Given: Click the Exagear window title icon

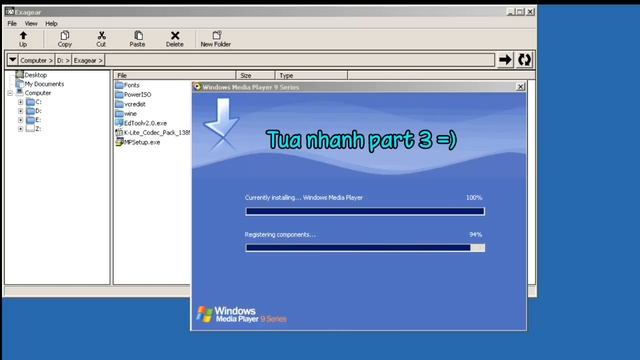Looking at the screenshot, I should click(x=10, y=11).
